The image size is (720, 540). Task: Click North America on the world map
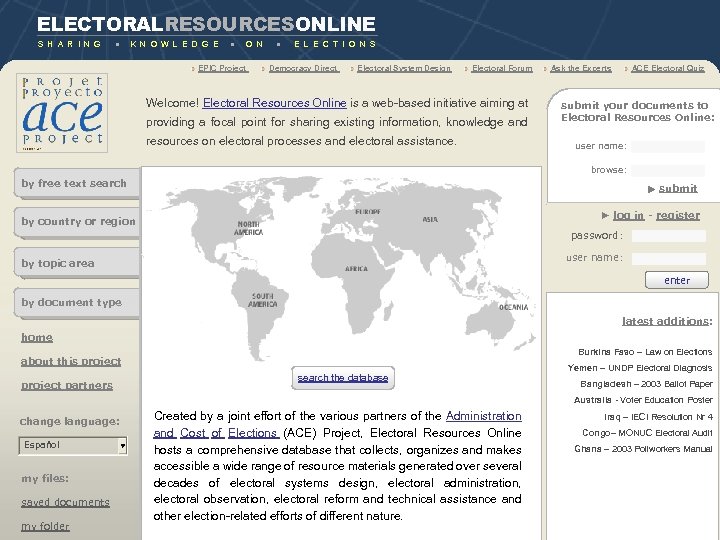(x=248, y=228)
